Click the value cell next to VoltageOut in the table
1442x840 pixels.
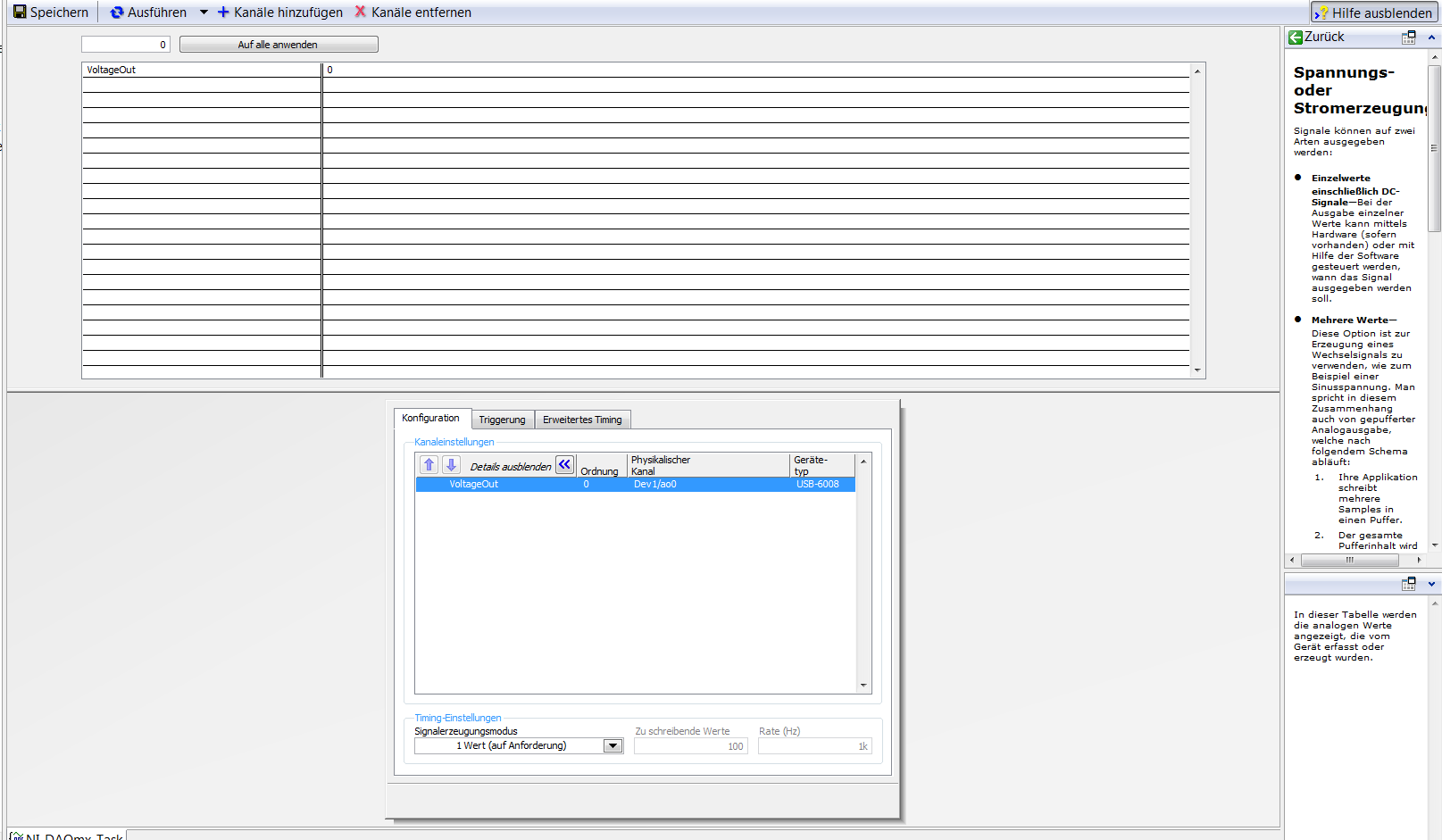[x=756, y=70]
